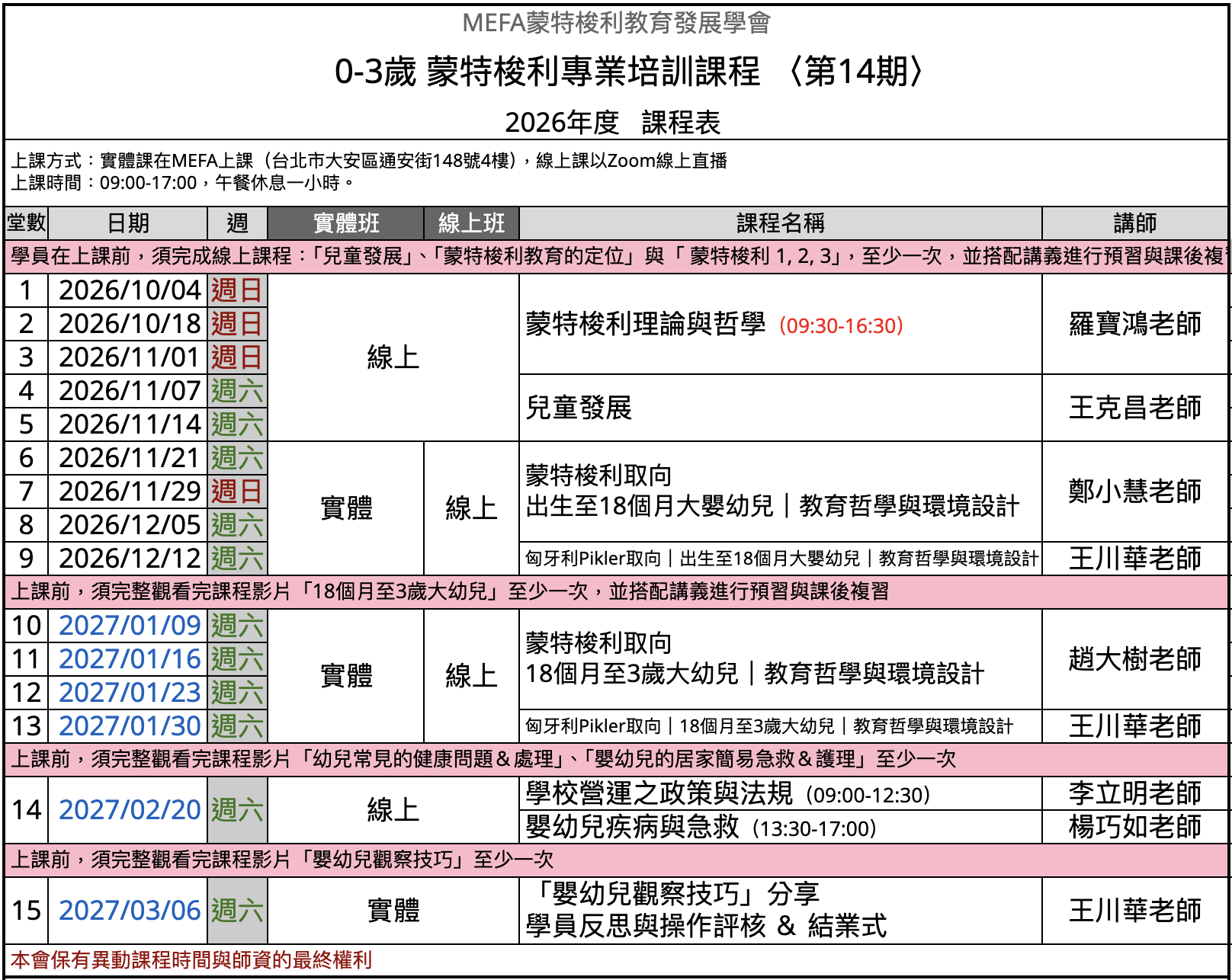
Task: Select instructor 鄭小慧老師
Action: pyautogui.click(x=1134, y=492)
